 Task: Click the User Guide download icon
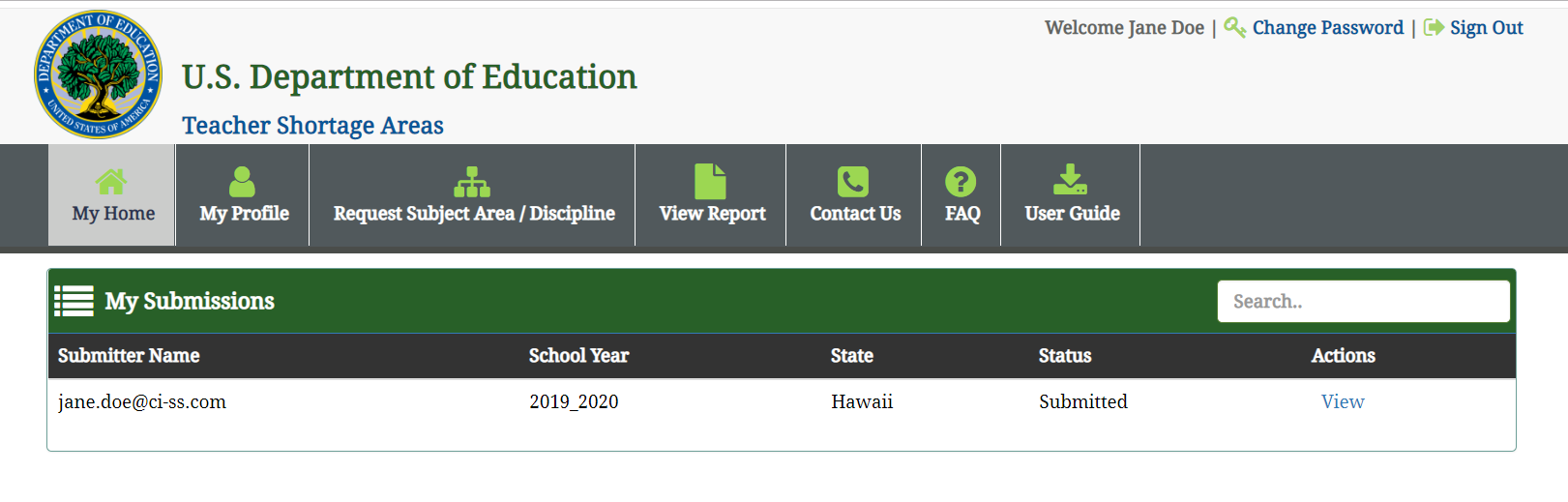point(1070,180)
